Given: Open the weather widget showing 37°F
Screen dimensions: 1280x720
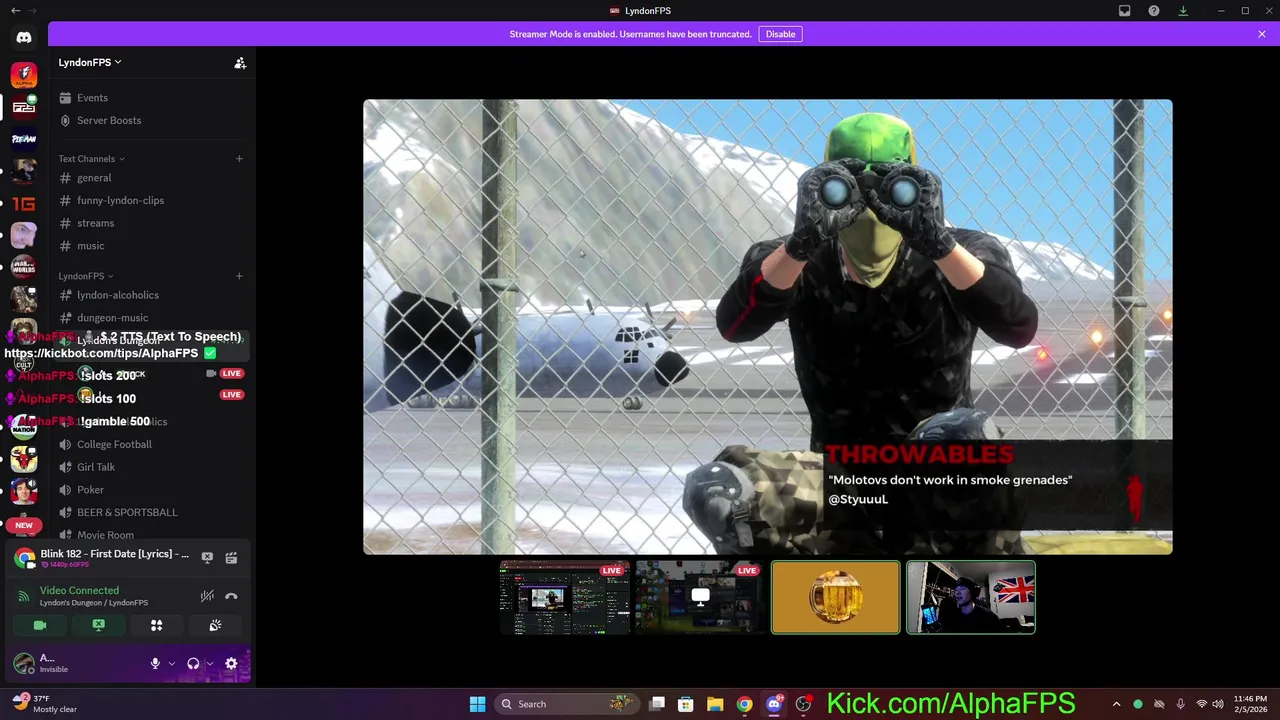Looking at the screenshot, I should point(45,704).
